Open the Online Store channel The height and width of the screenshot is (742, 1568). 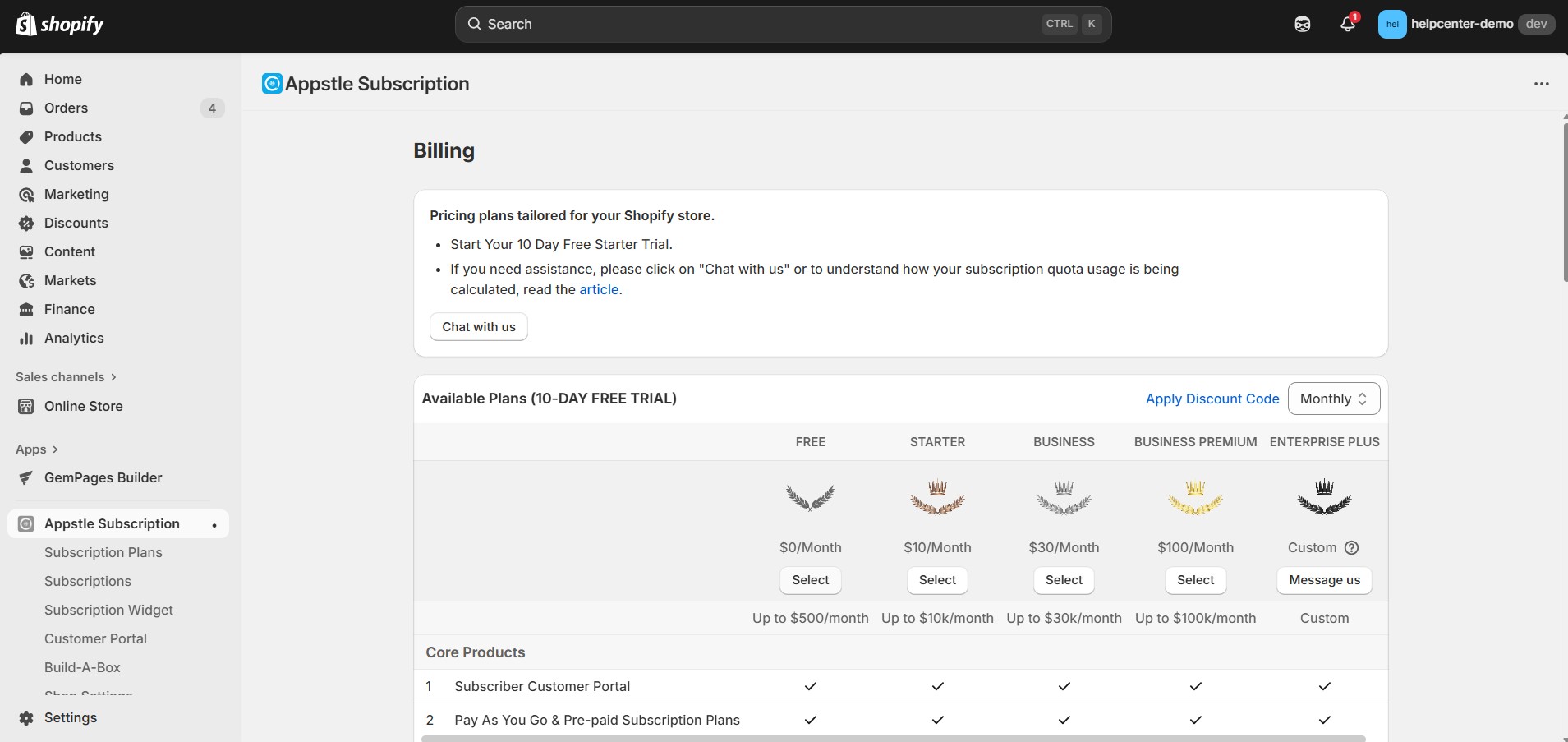[81, 406]
